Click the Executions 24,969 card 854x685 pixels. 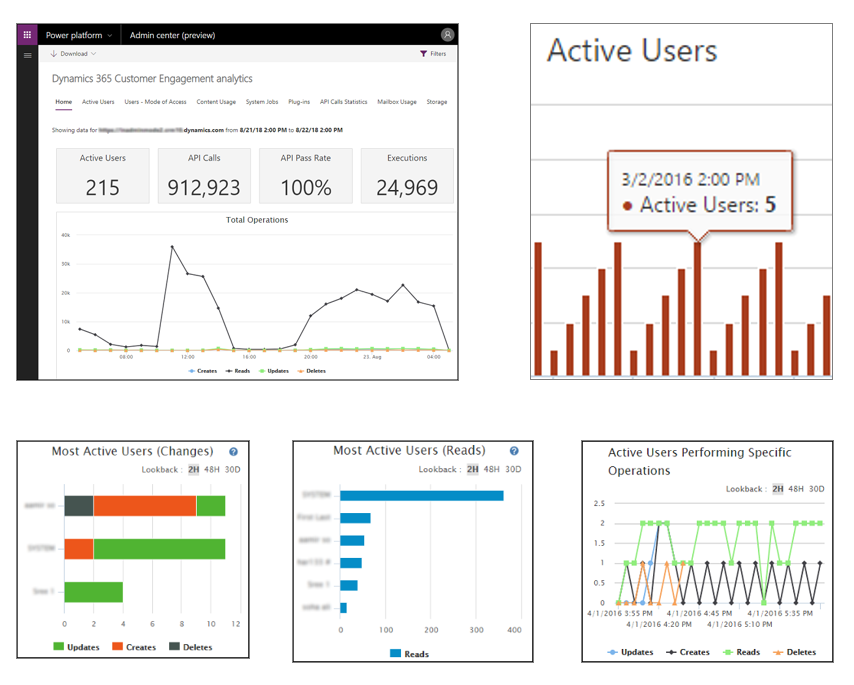point(407,176)
